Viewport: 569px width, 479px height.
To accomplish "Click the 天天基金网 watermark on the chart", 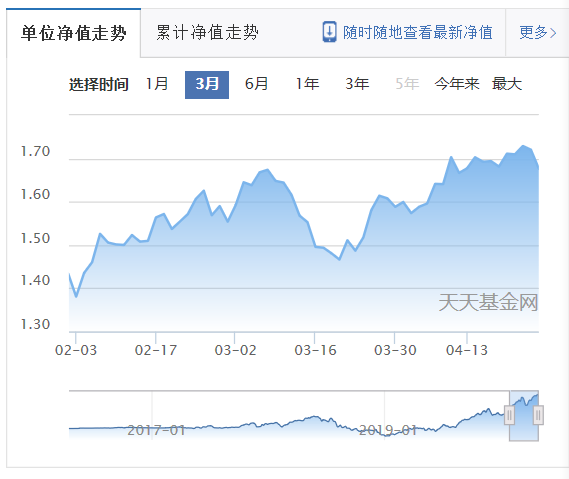I will click(x=488, y=302).
